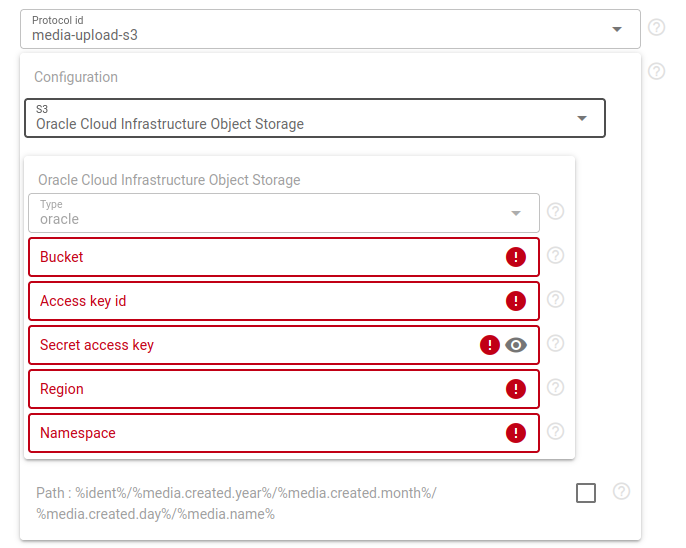Show the secret access key with eye icon
The width and height of the screenshot is (686, 548).
click(516, 345)
